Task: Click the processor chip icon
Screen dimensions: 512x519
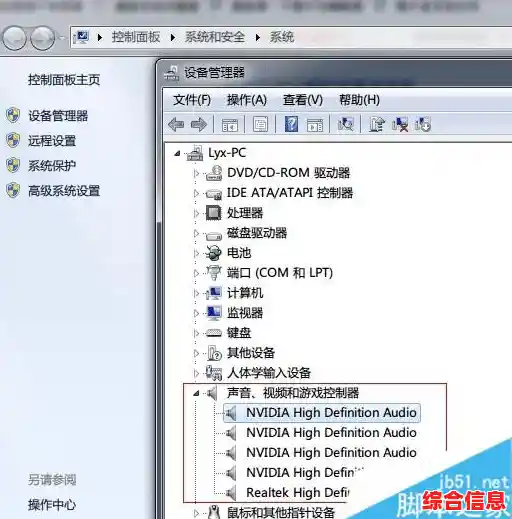Action: 213,213
